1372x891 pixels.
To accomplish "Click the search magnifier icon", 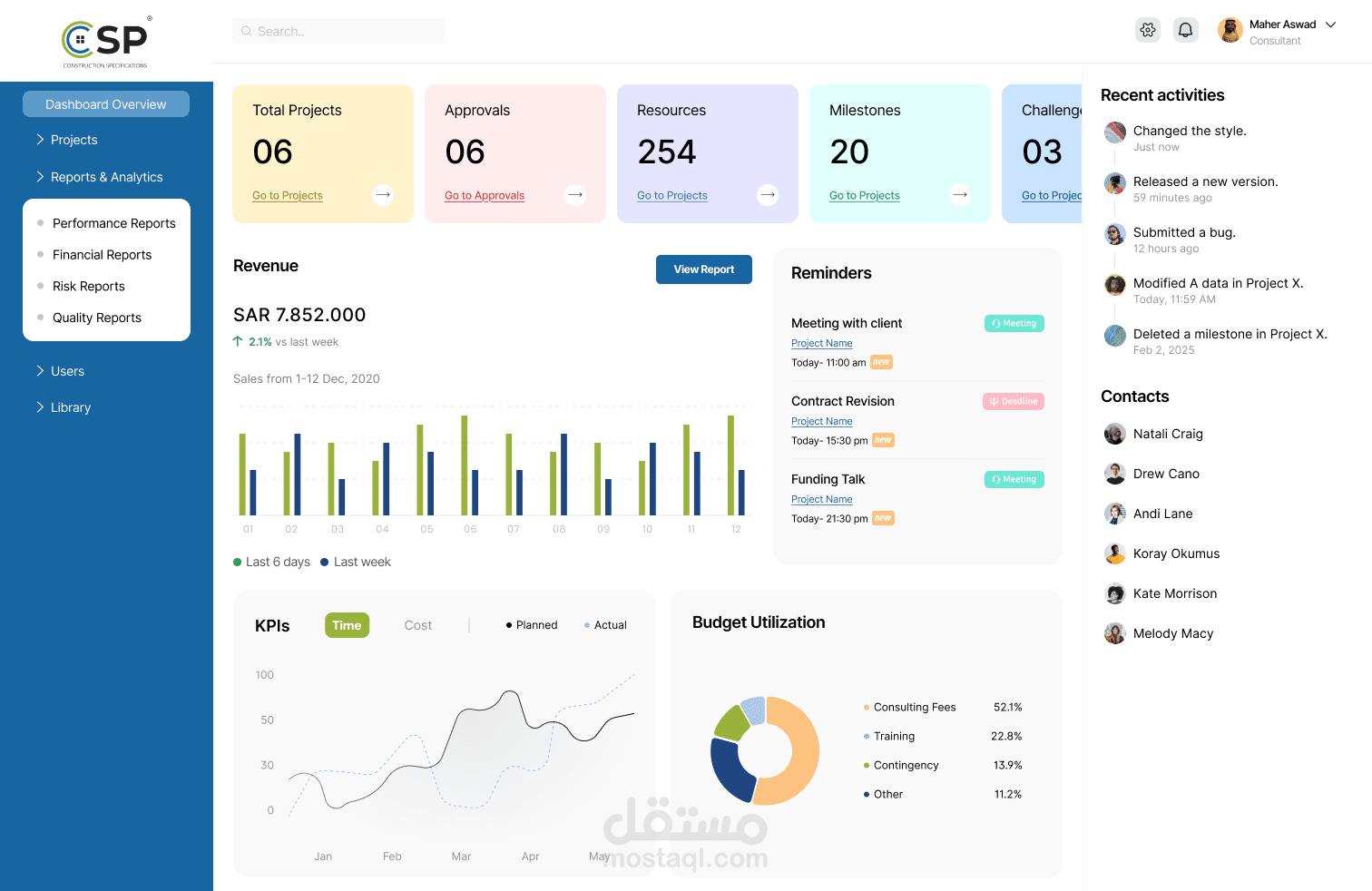I will coord(246,31).
